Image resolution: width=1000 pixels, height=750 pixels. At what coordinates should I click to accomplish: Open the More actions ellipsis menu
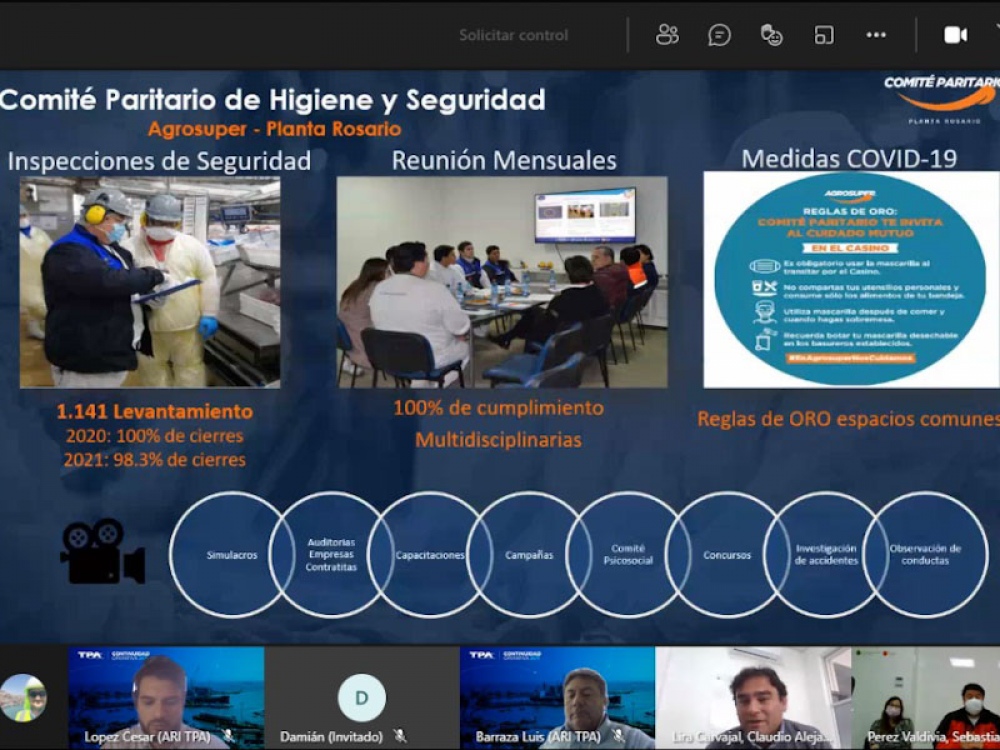point(876,35)
